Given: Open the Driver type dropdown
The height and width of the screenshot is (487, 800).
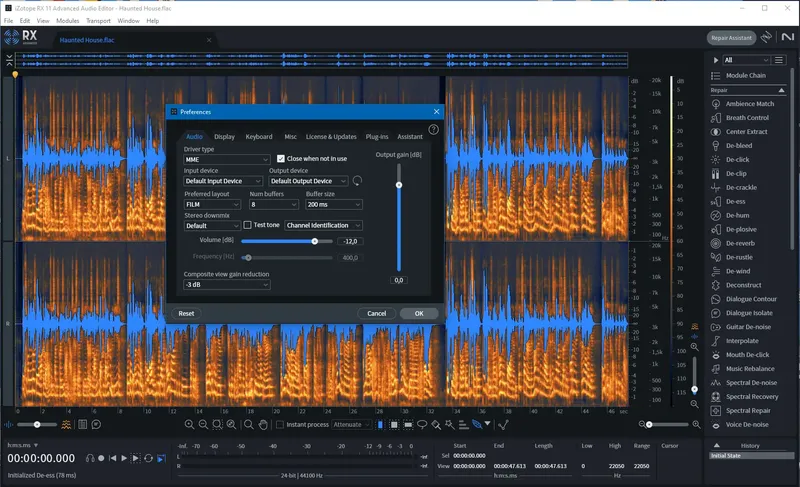Looking at the screenshot, I should click(227, 159).
